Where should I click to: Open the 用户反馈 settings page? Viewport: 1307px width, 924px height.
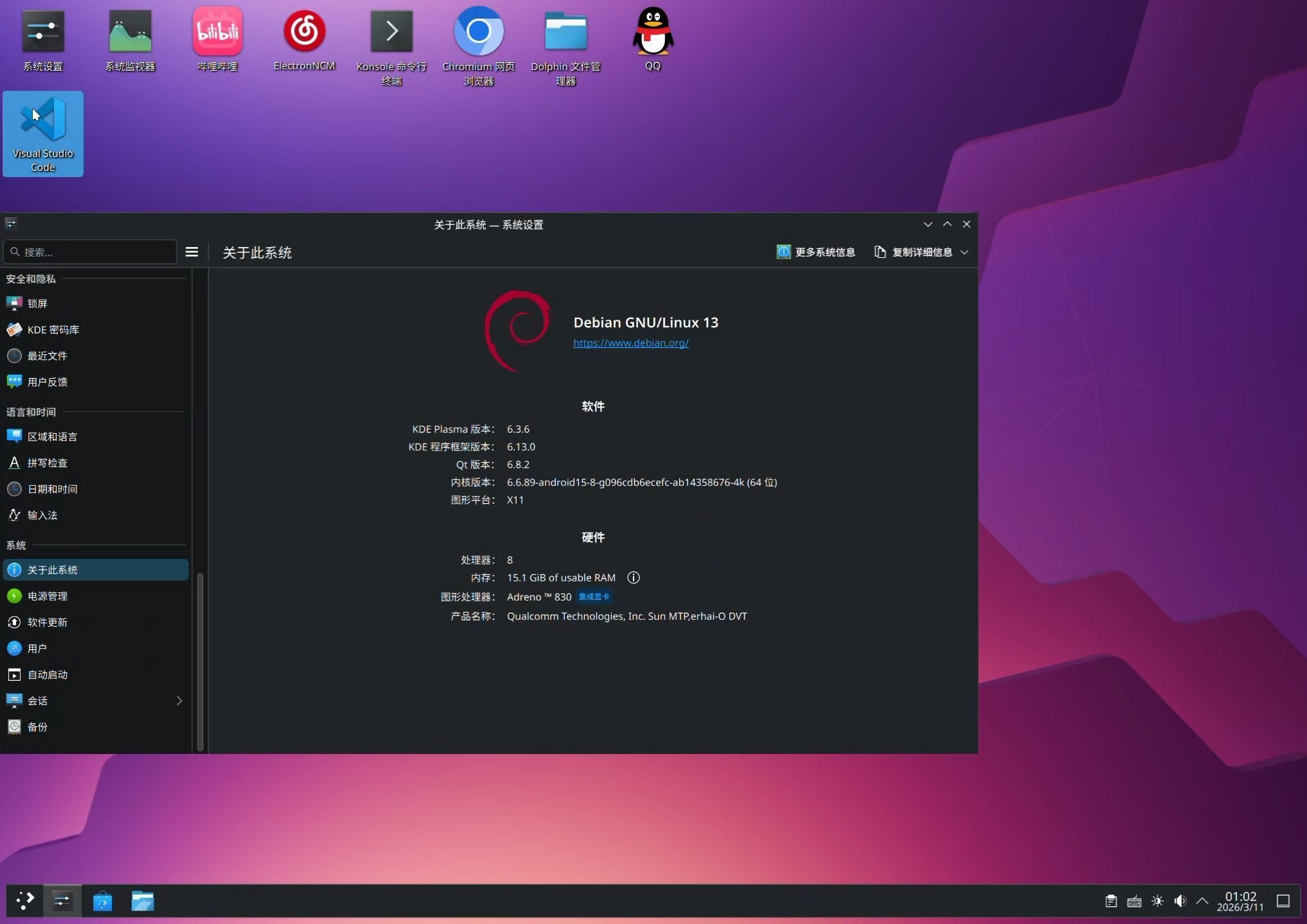[x=96, y=382]
